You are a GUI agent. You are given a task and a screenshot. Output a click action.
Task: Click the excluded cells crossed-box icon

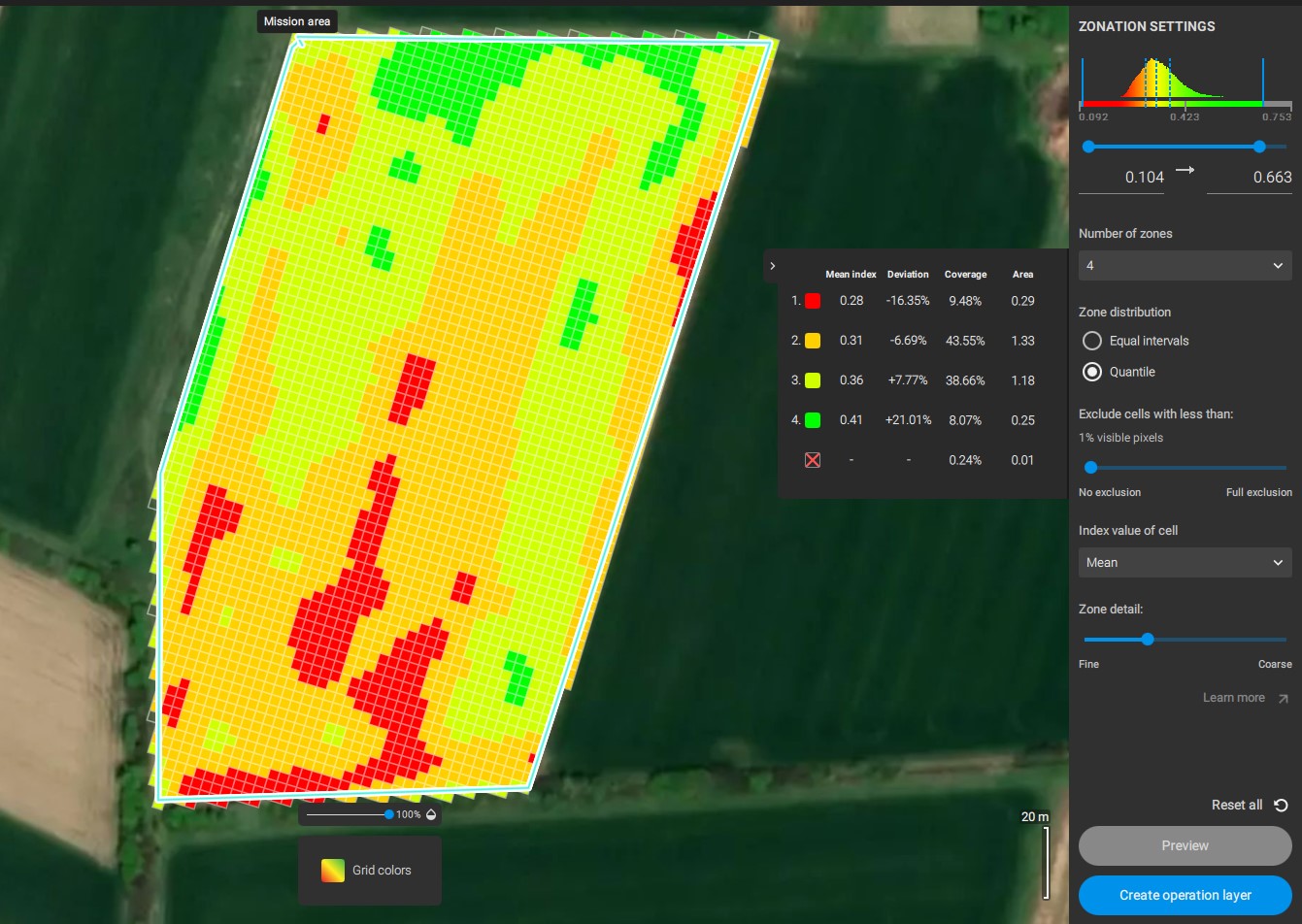(813, 460)
